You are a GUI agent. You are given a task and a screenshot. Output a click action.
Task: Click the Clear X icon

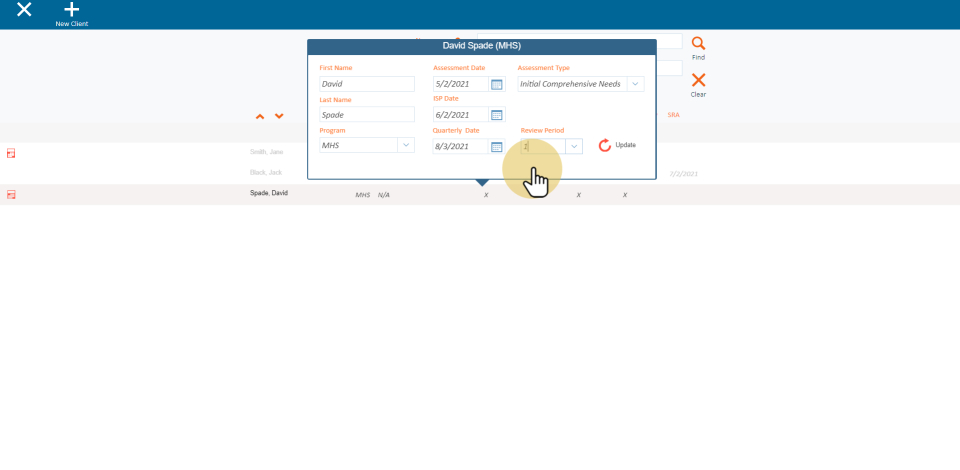click(698, 80)
